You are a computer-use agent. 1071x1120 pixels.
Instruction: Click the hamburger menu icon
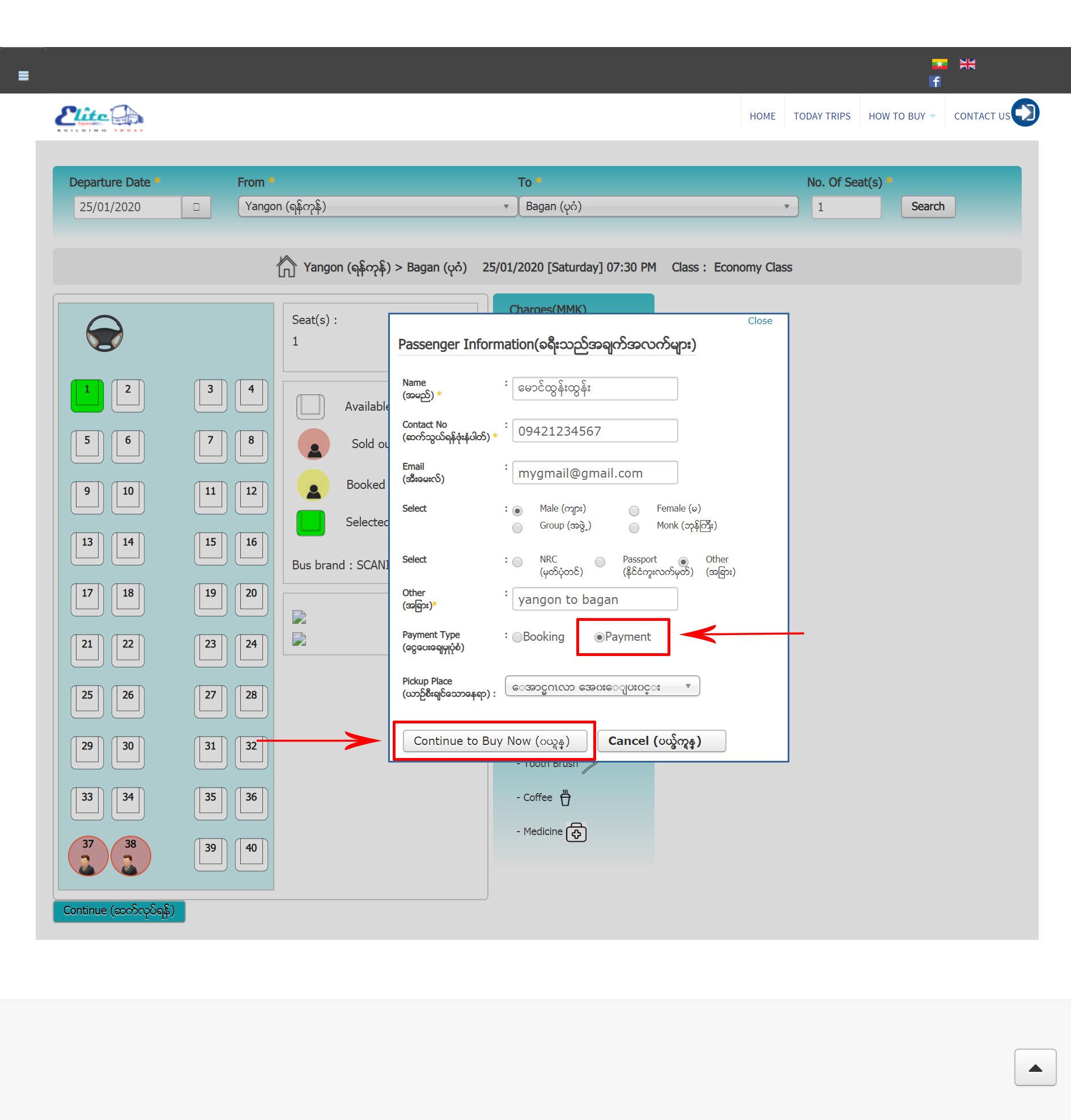click(23, 75)
